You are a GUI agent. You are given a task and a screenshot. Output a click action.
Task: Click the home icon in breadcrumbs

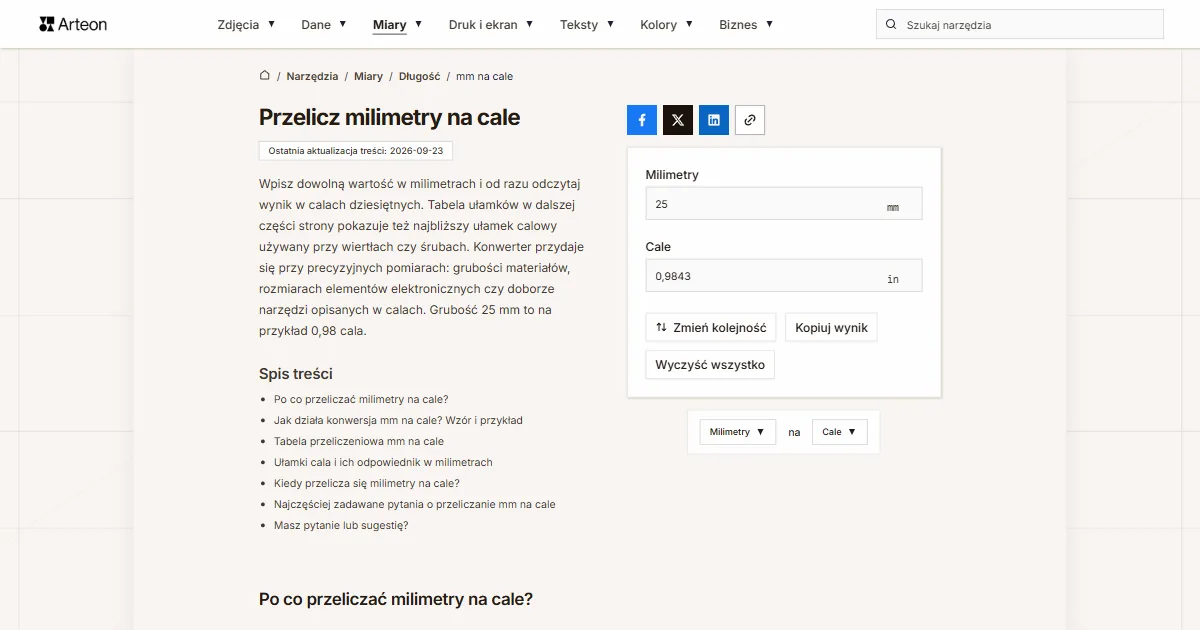tap(265, 75)
